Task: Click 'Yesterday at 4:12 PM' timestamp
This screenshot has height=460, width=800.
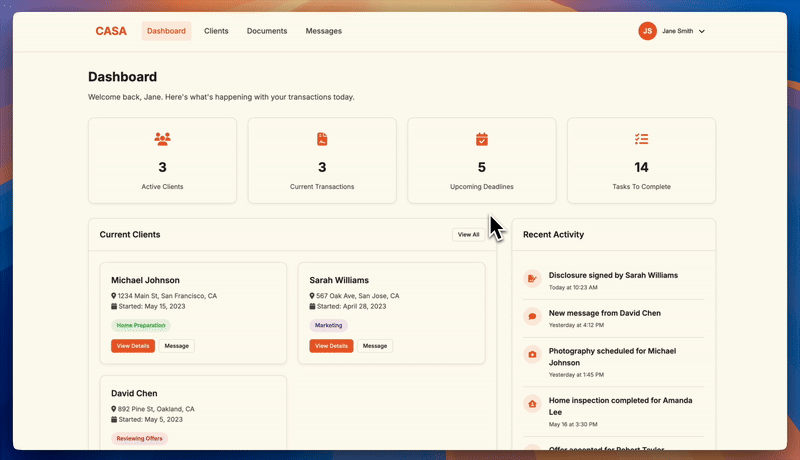Action: [x=576, y=325]
